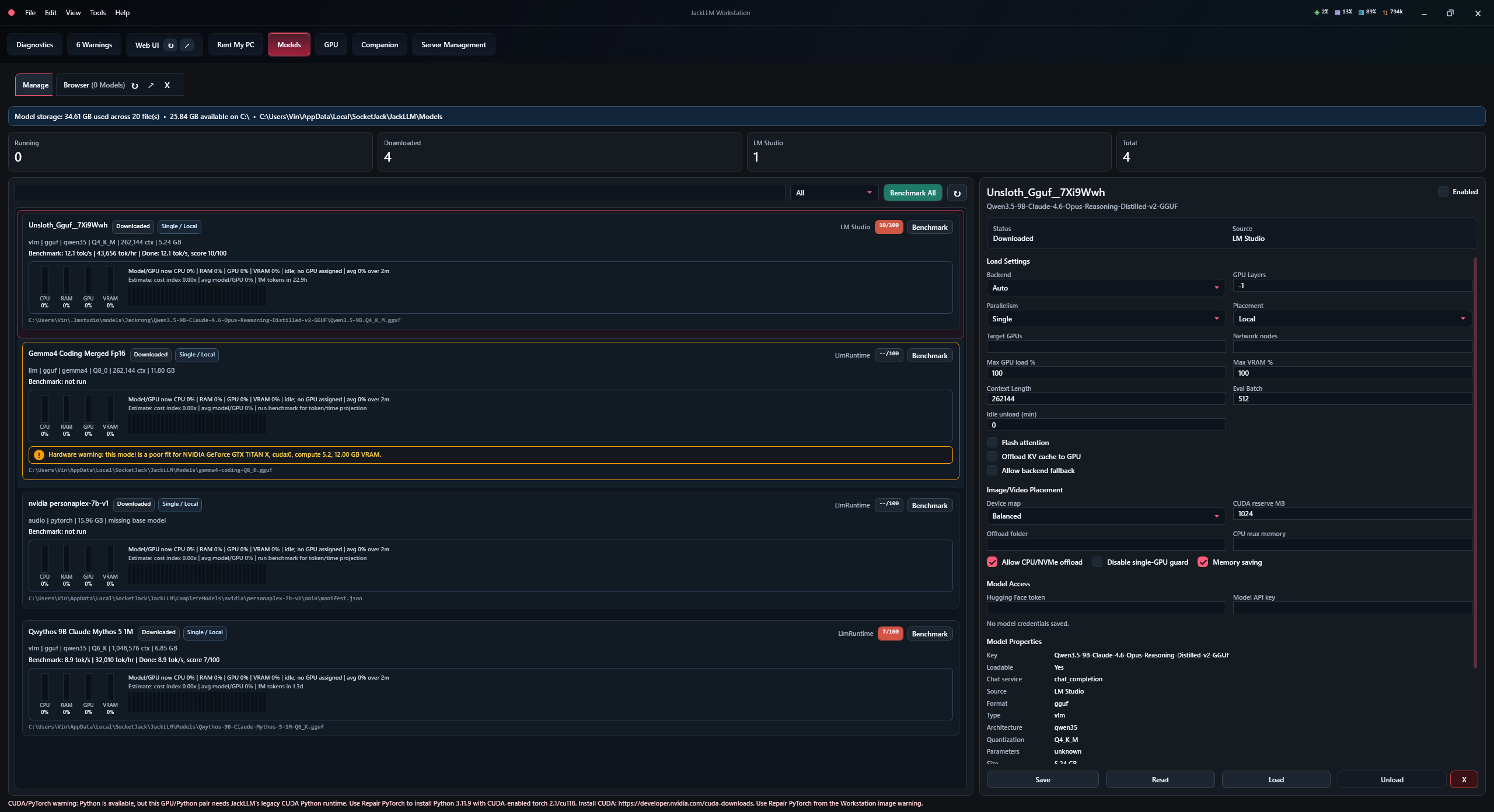
Task: Uncheck Memory saving option
Action: [1203, 562]
